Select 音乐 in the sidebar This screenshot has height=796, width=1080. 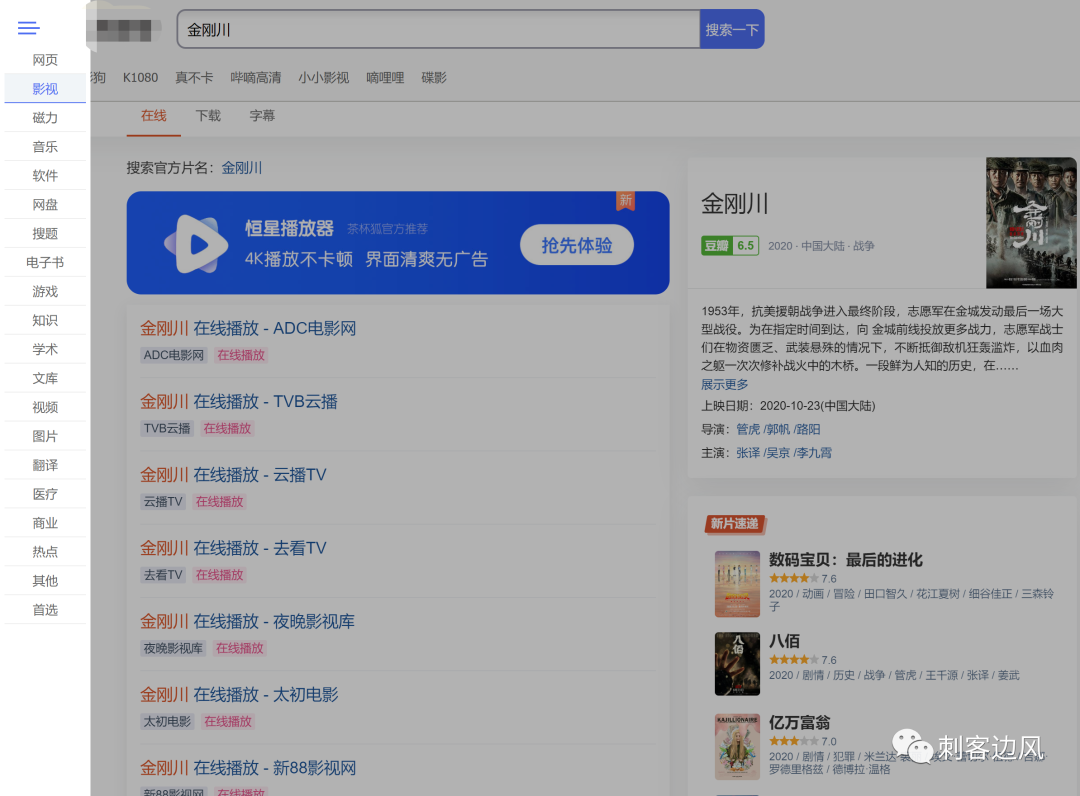(45, 147)
